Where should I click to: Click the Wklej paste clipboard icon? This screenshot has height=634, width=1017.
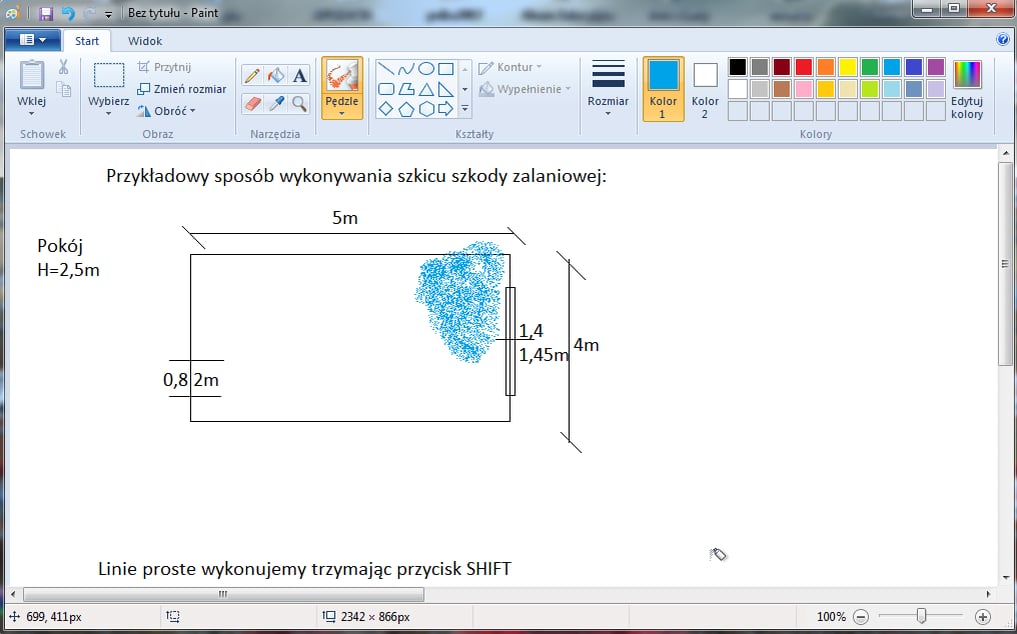[x=32, y=75]
